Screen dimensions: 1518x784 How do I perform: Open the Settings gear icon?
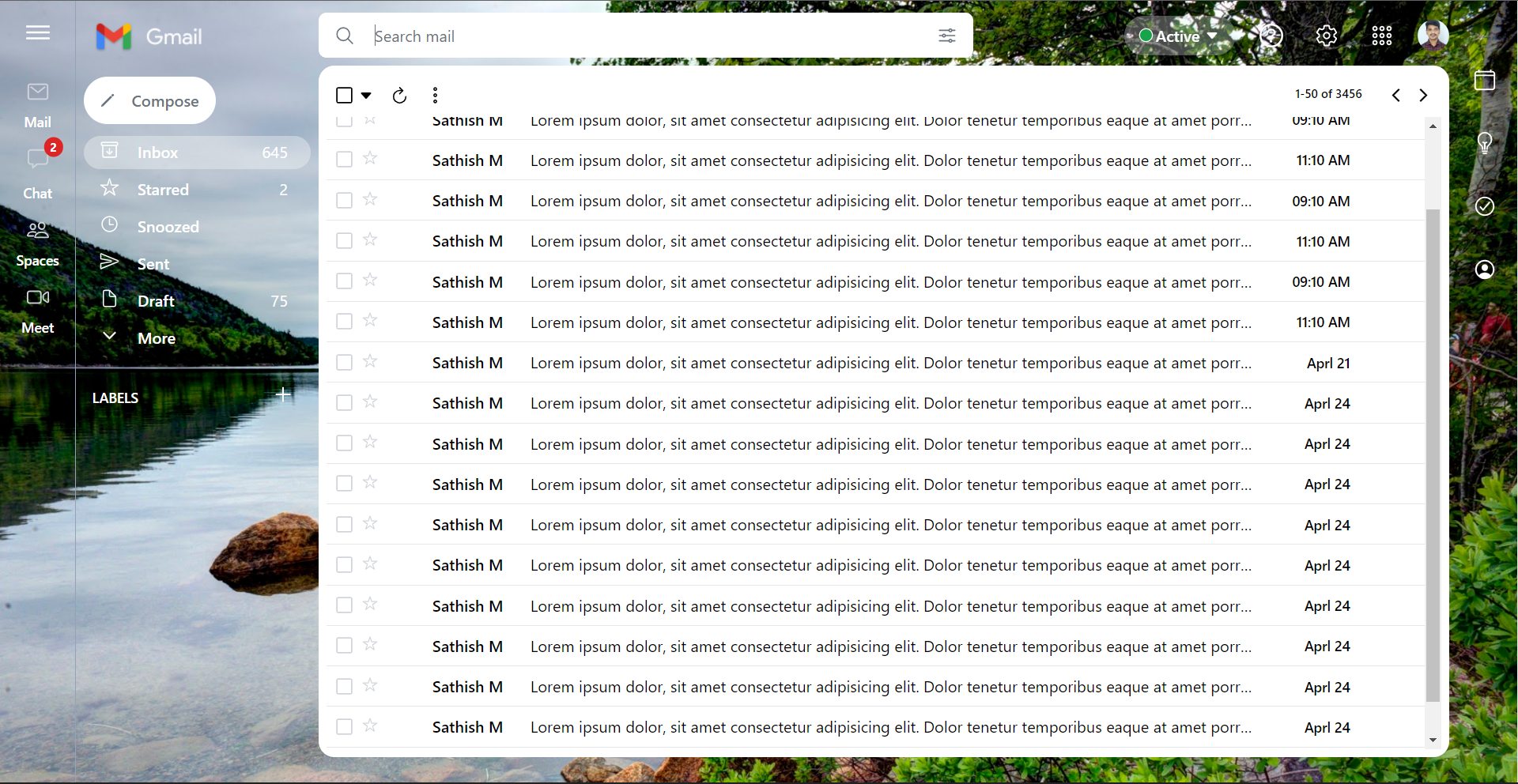(x=1326, y=36)
